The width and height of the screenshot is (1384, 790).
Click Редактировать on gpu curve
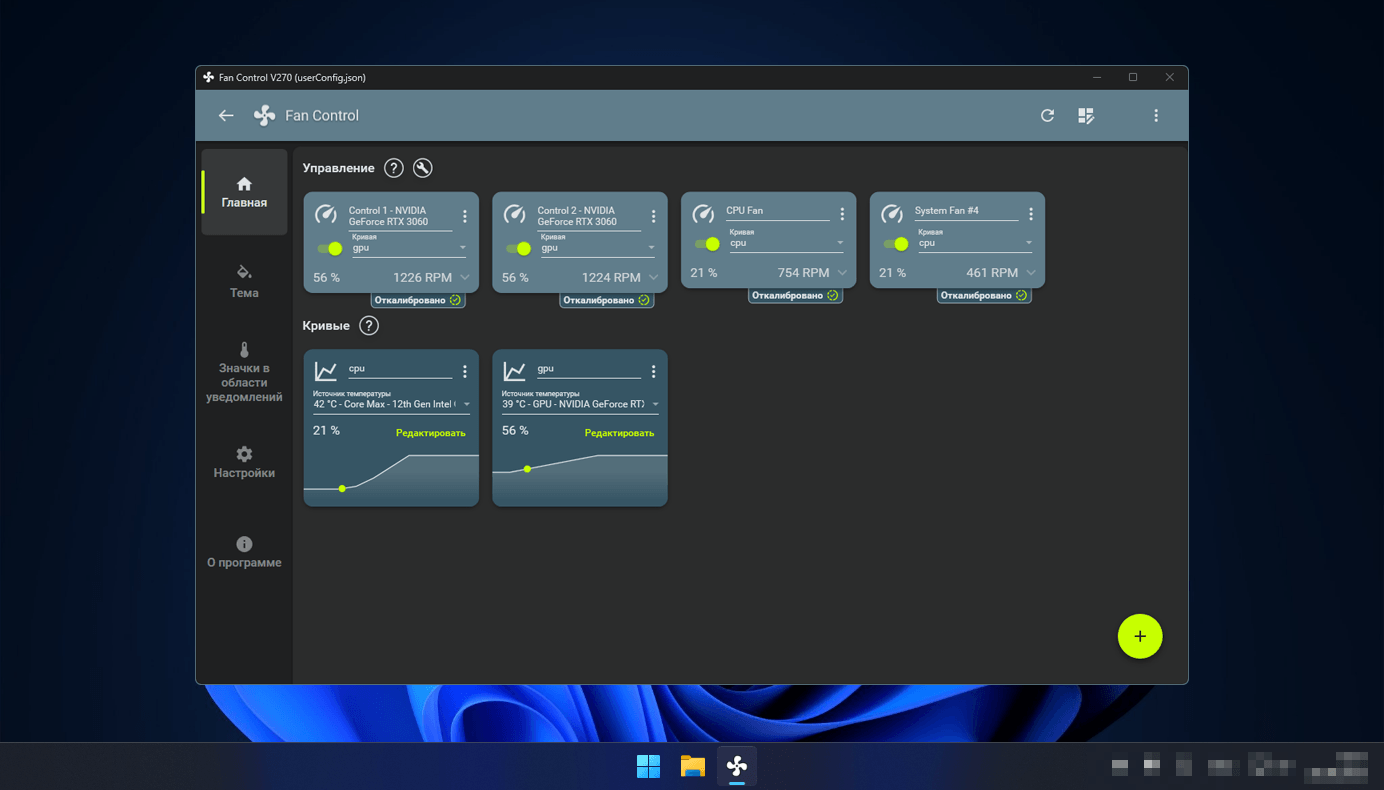pyautogui.click(x=620, y=433)
